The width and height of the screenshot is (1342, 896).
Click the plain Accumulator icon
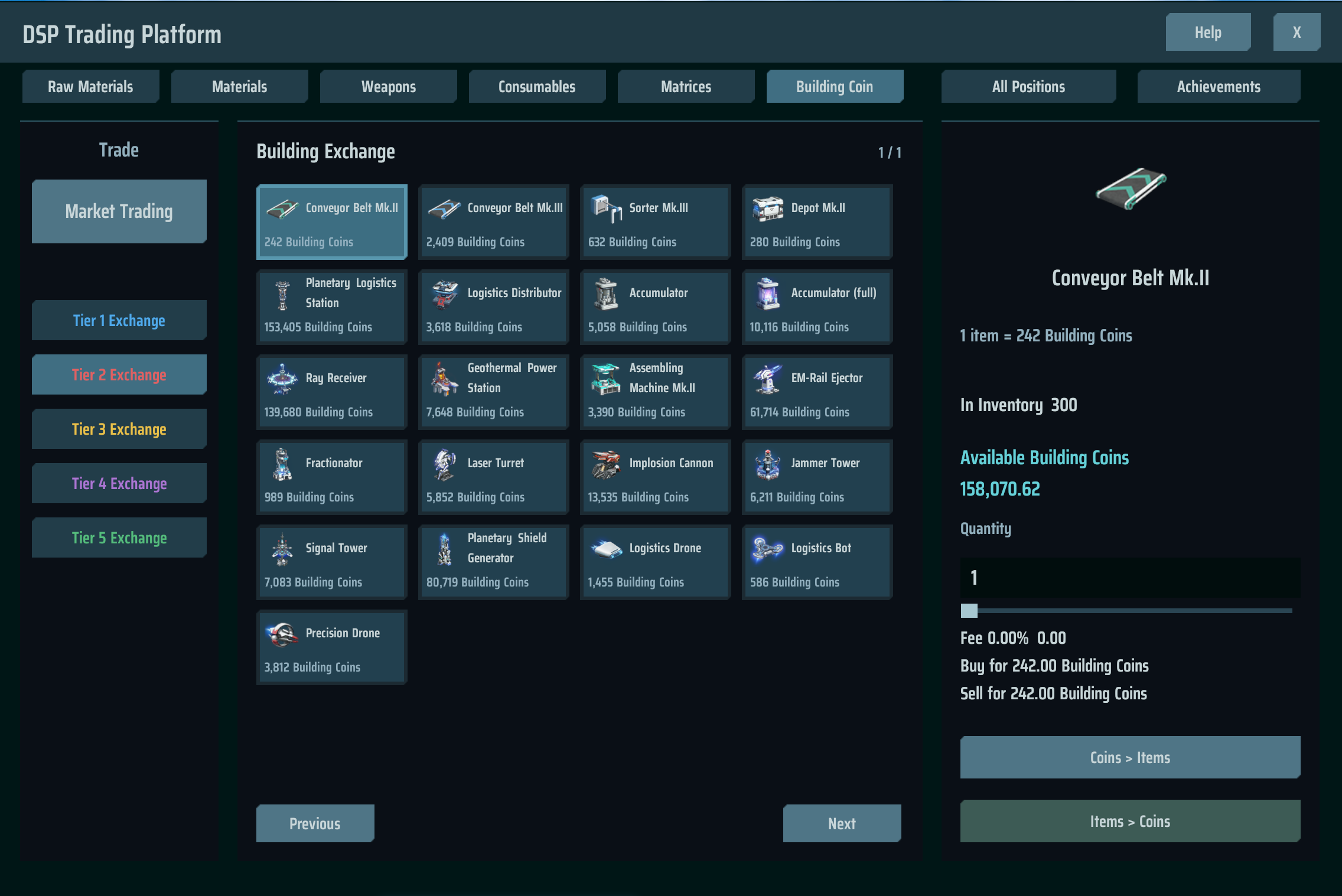tap(606, 294)
